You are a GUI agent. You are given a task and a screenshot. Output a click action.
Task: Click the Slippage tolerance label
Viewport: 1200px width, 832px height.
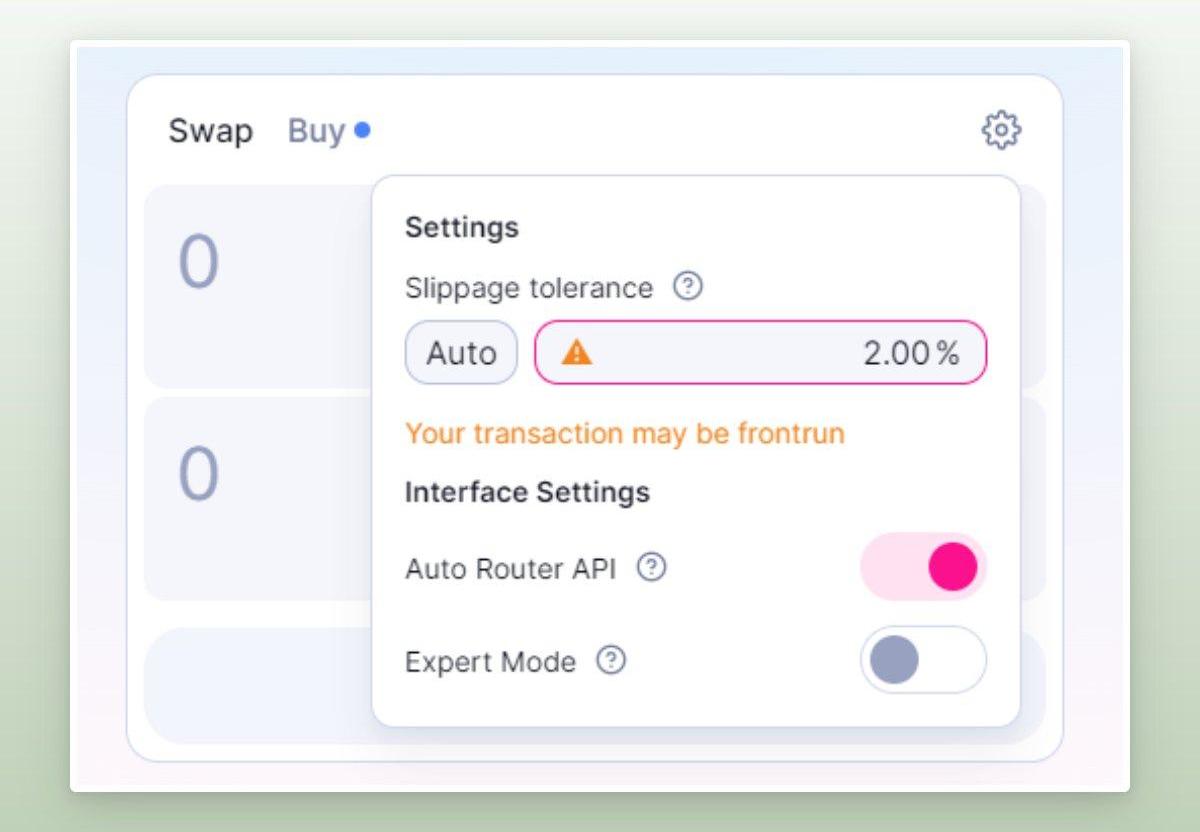tap(528, 288)
